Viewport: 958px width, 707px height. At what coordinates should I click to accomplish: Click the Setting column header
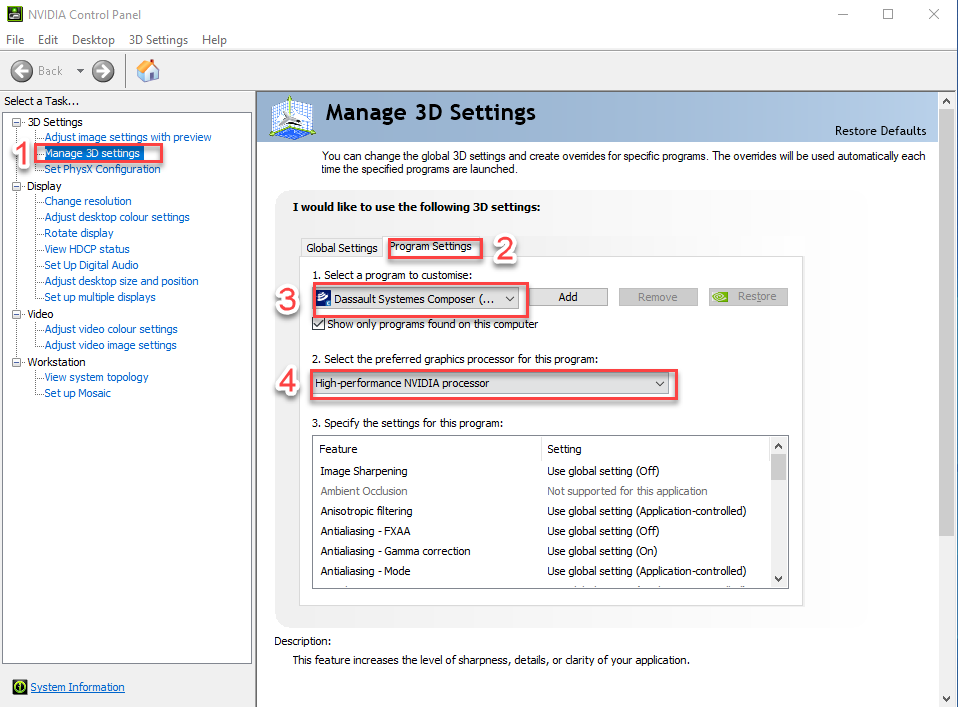(656, 449)
